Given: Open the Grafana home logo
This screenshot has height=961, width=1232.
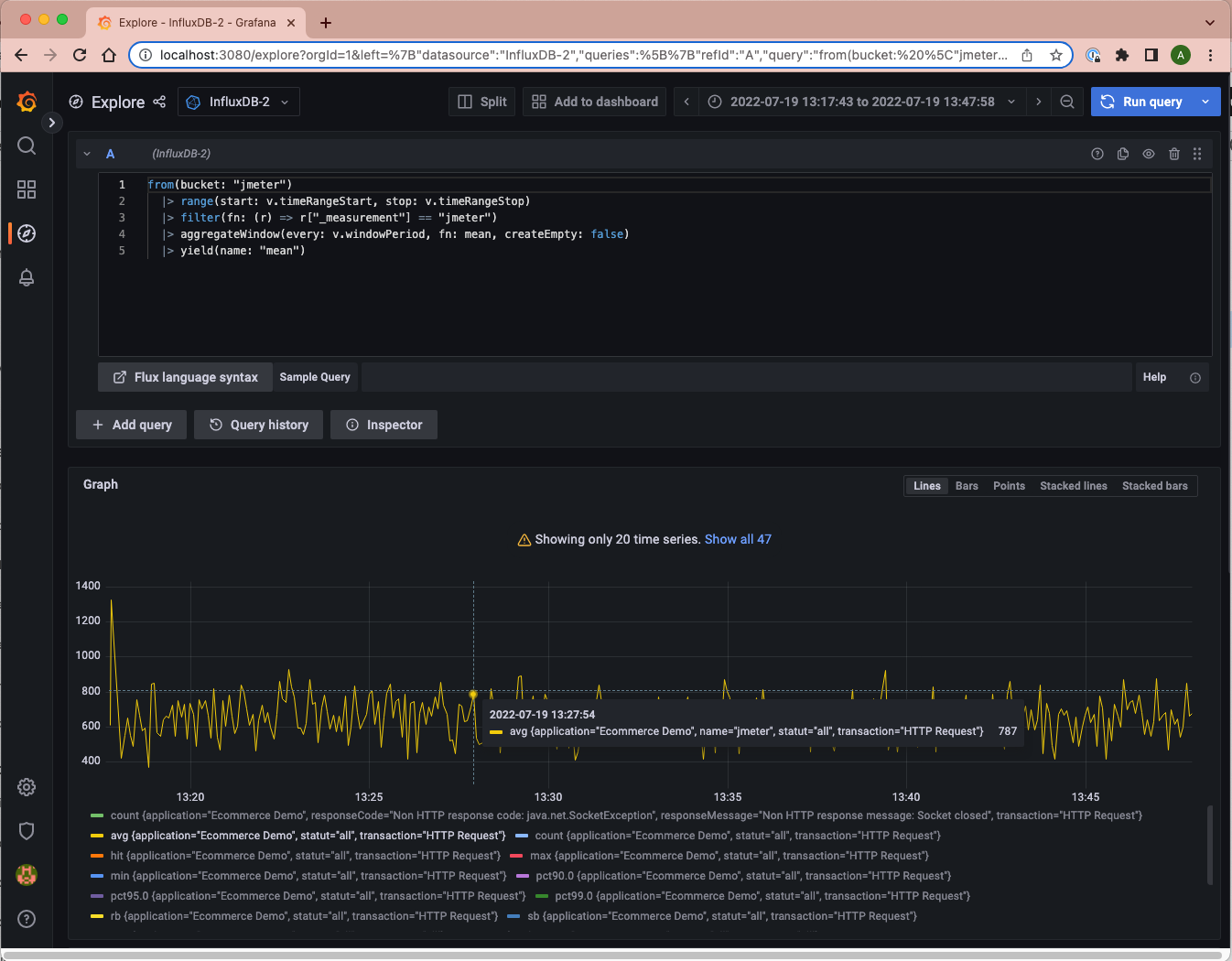Looking at the screenshot, I should pos(27,102).
